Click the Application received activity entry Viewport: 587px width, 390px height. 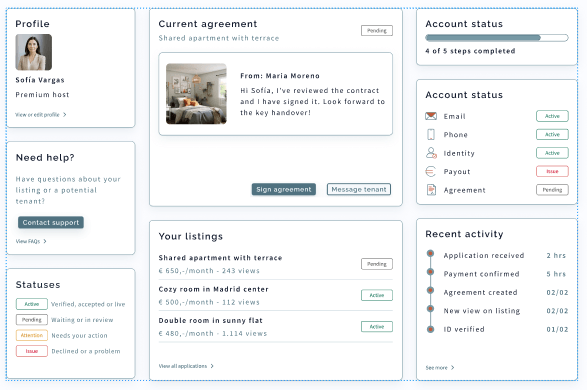click(x=497, y=255)
